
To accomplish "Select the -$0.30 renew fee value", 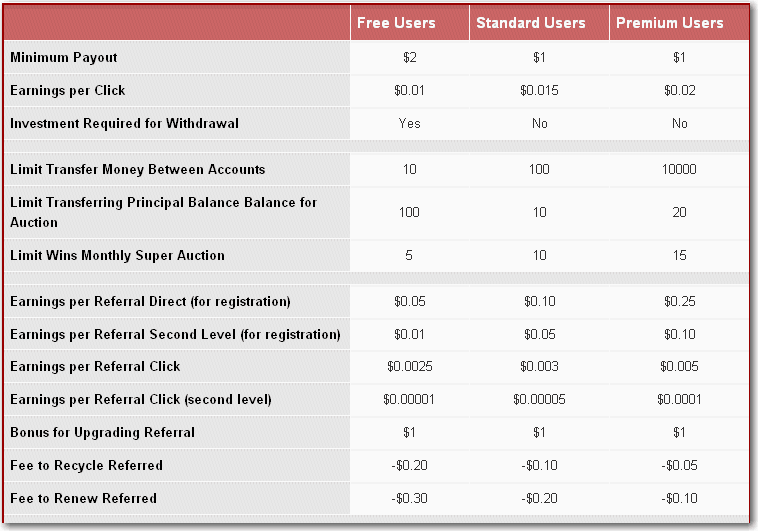I will pyautogui.click(x=409, y=498).
